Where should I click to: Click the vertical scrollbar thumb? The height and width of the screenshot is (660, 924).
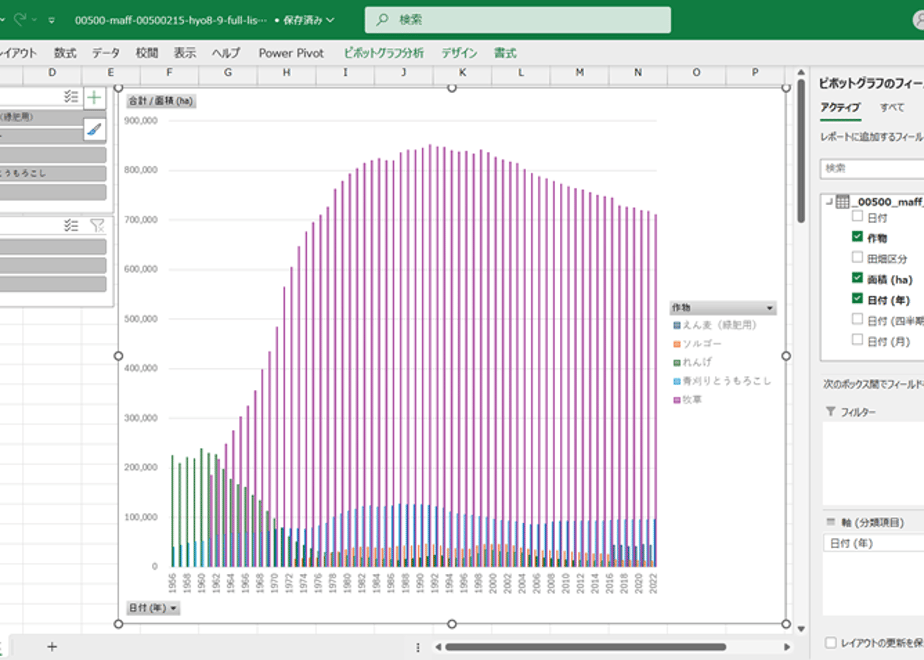pos(801,151)
